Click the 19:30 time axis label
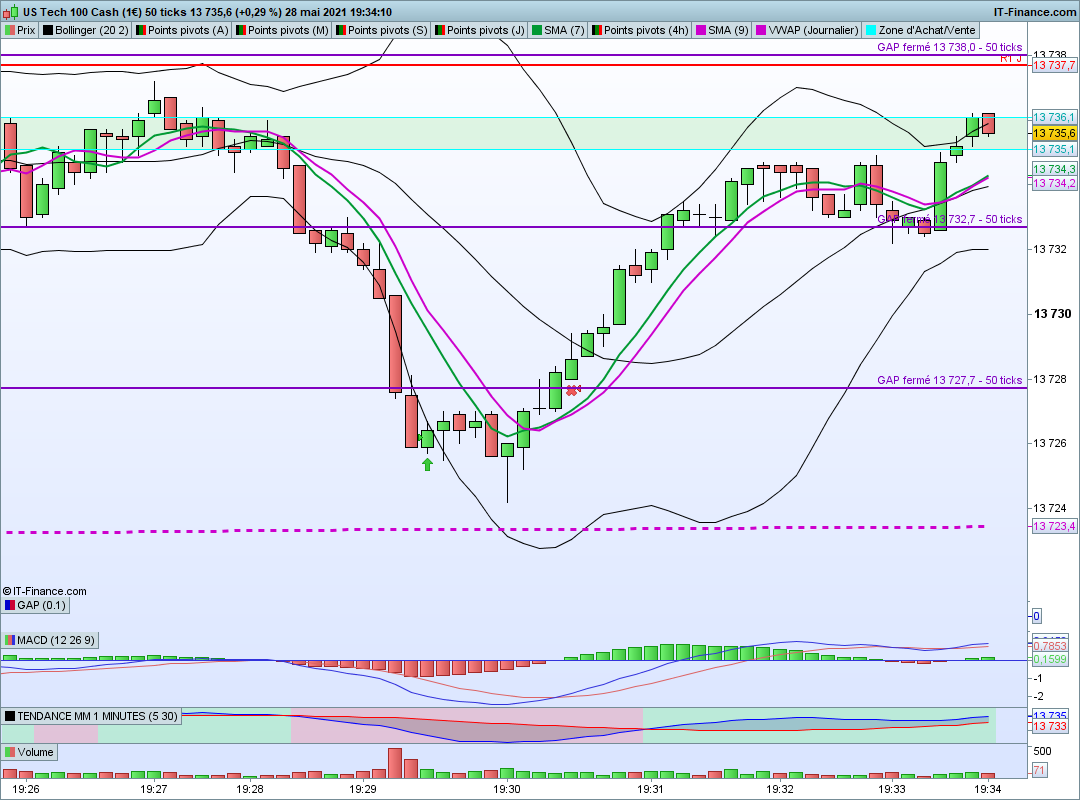1080x800 pixels. [x=506, y=789]
